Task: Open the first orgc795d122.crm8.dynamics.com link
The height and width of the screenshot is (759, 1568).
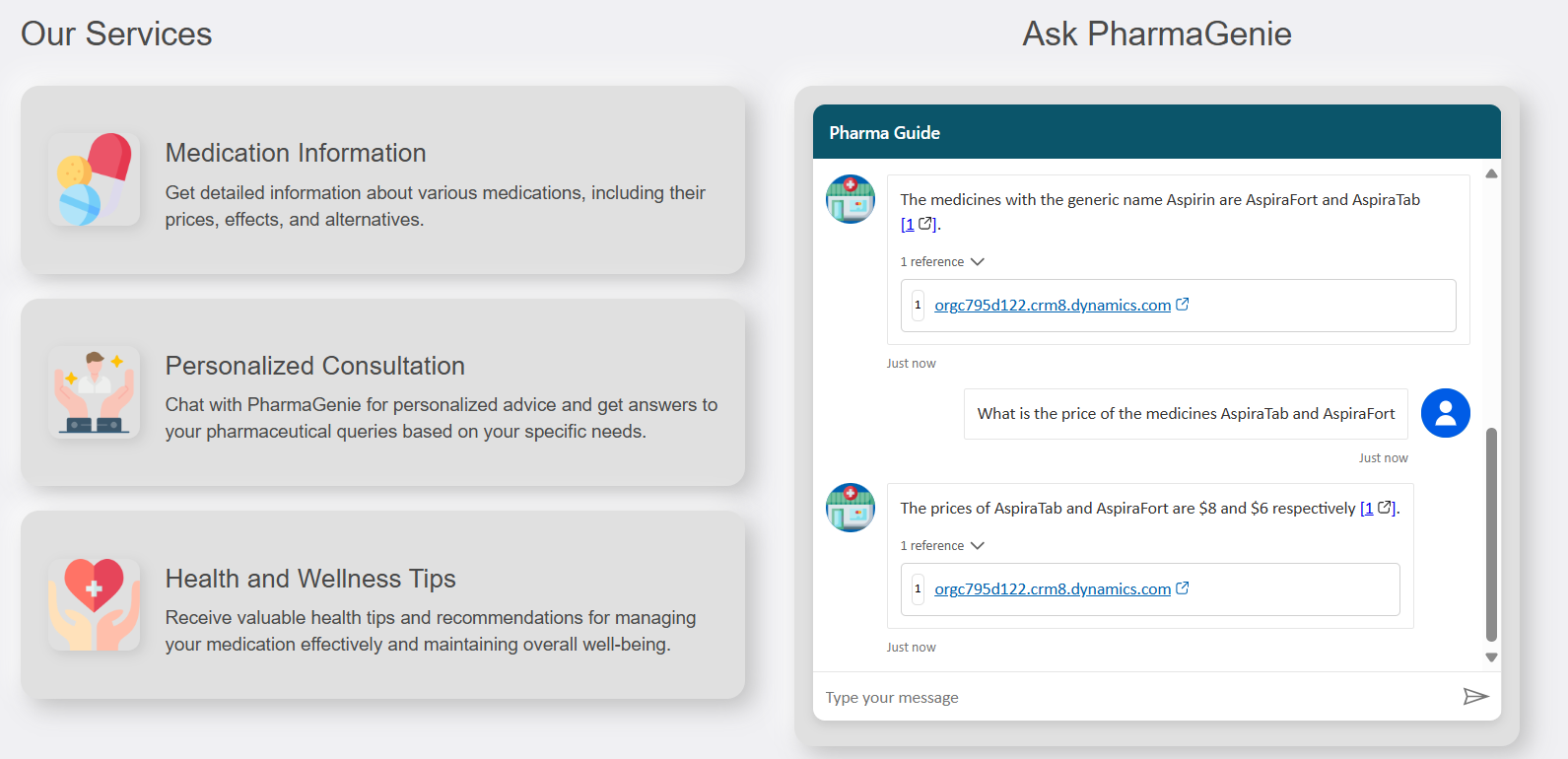Action: [1052, 306]
